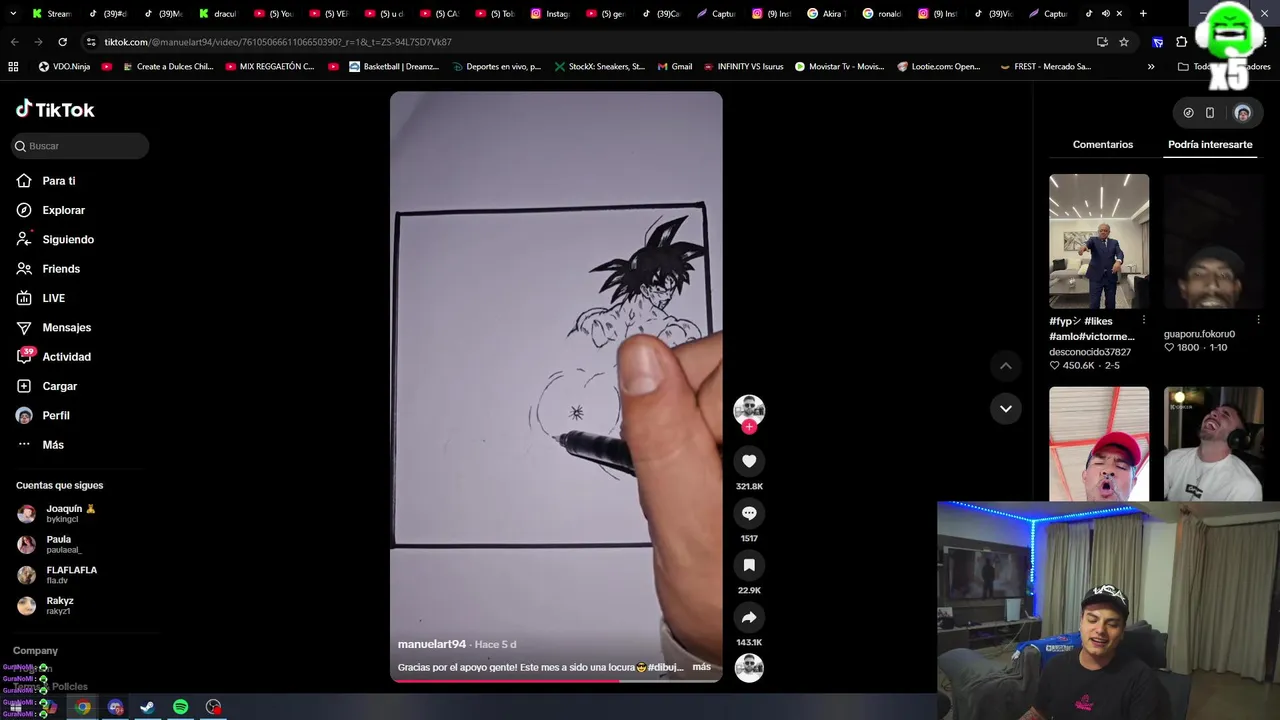This screenshot has width=1280, height=720.
Task: Open manuelart94 username on video
Action: click(x=432, y=644)
